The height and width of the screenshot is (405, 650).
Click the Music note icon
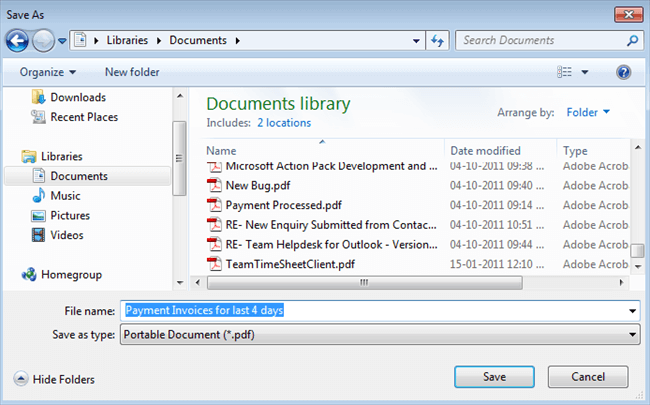[x=39, y=195]
